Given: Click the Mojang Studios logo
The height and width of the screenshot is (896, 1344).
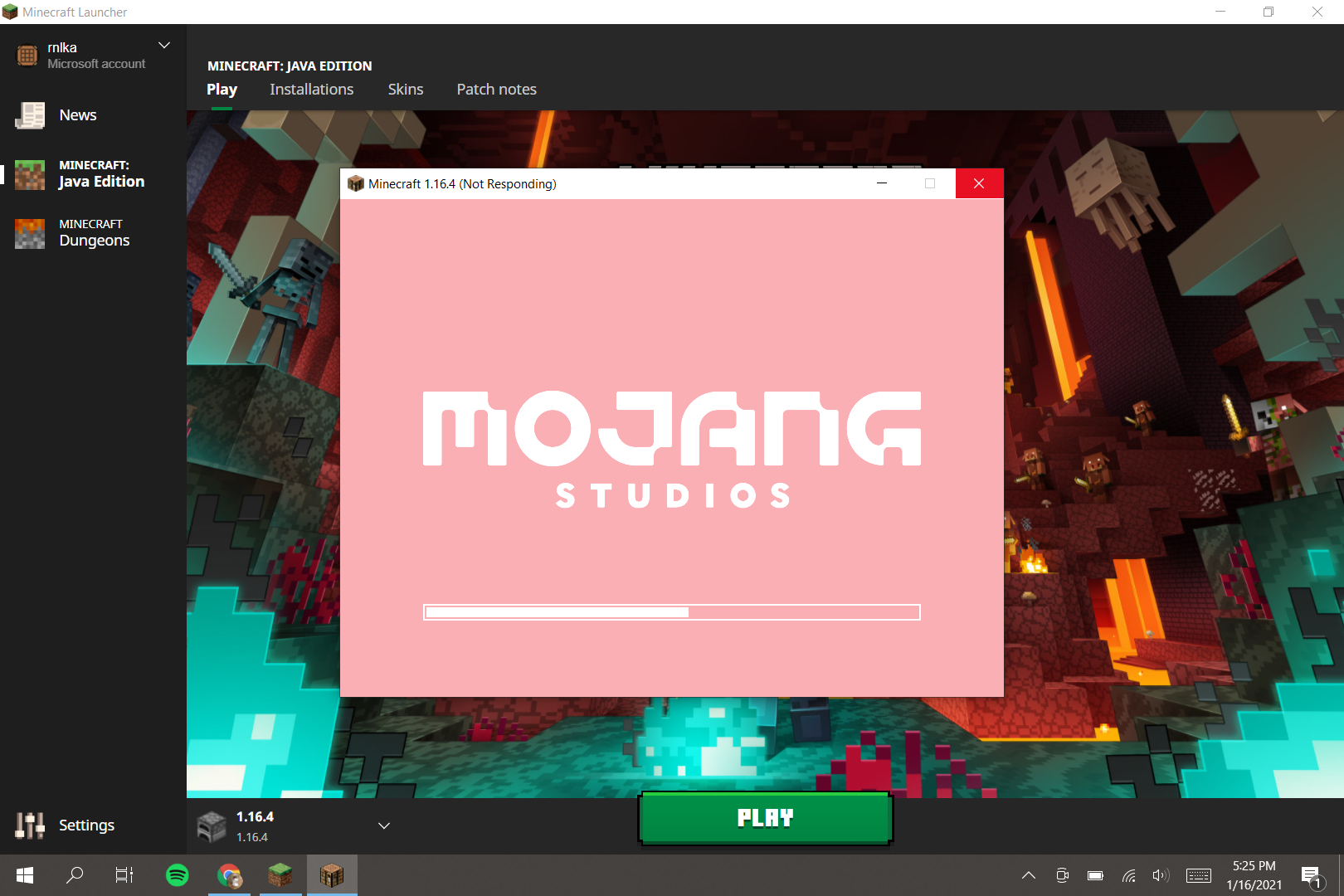Looking at the screenshot, I should point(672,449).
